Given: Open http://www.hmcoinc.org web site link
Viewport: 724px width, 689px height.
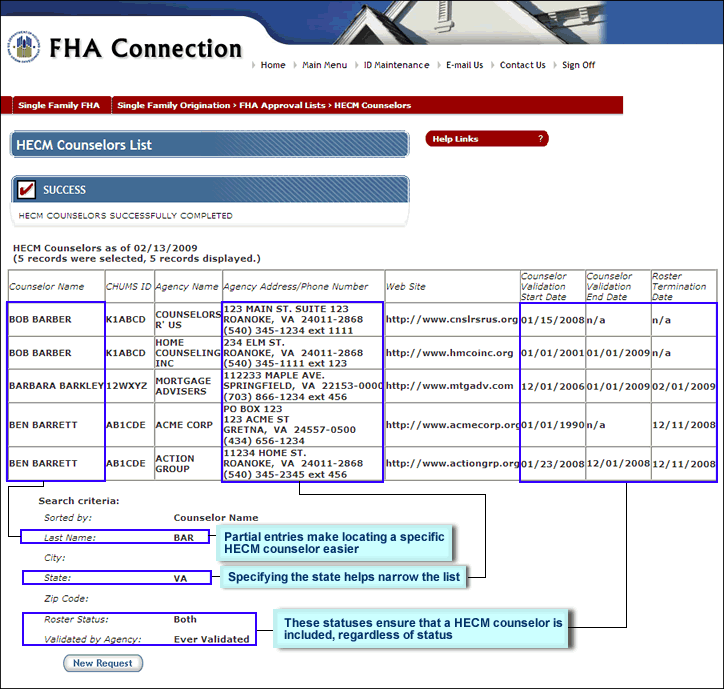Looking at the screenshot, I should point(449,353).
